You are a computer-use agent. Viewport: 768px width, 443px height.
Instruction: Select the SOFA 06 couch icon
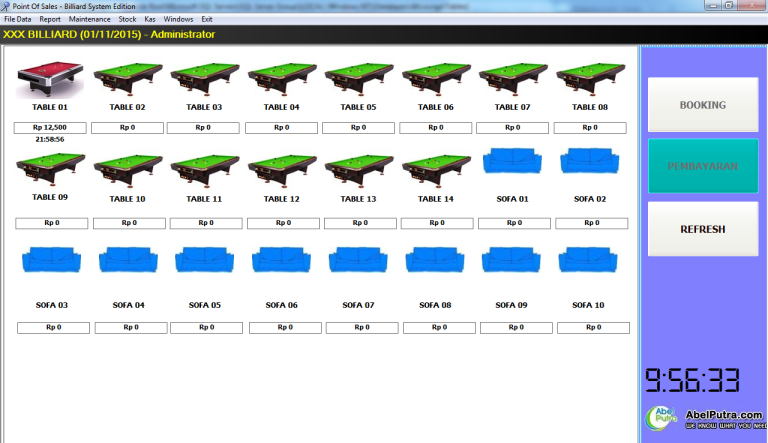281,260
